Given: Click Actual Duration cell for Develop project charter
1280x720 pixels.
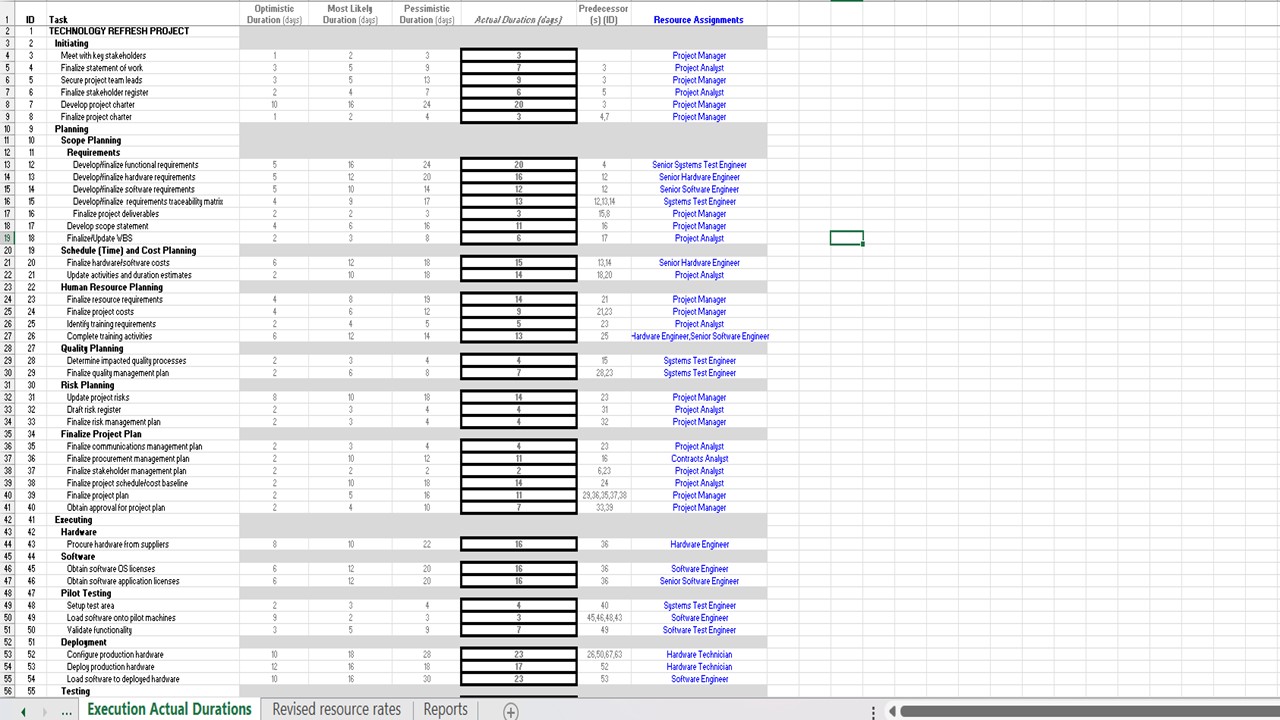Looking at the screenshot, I should pyautogui.click(x=519, y=104).
